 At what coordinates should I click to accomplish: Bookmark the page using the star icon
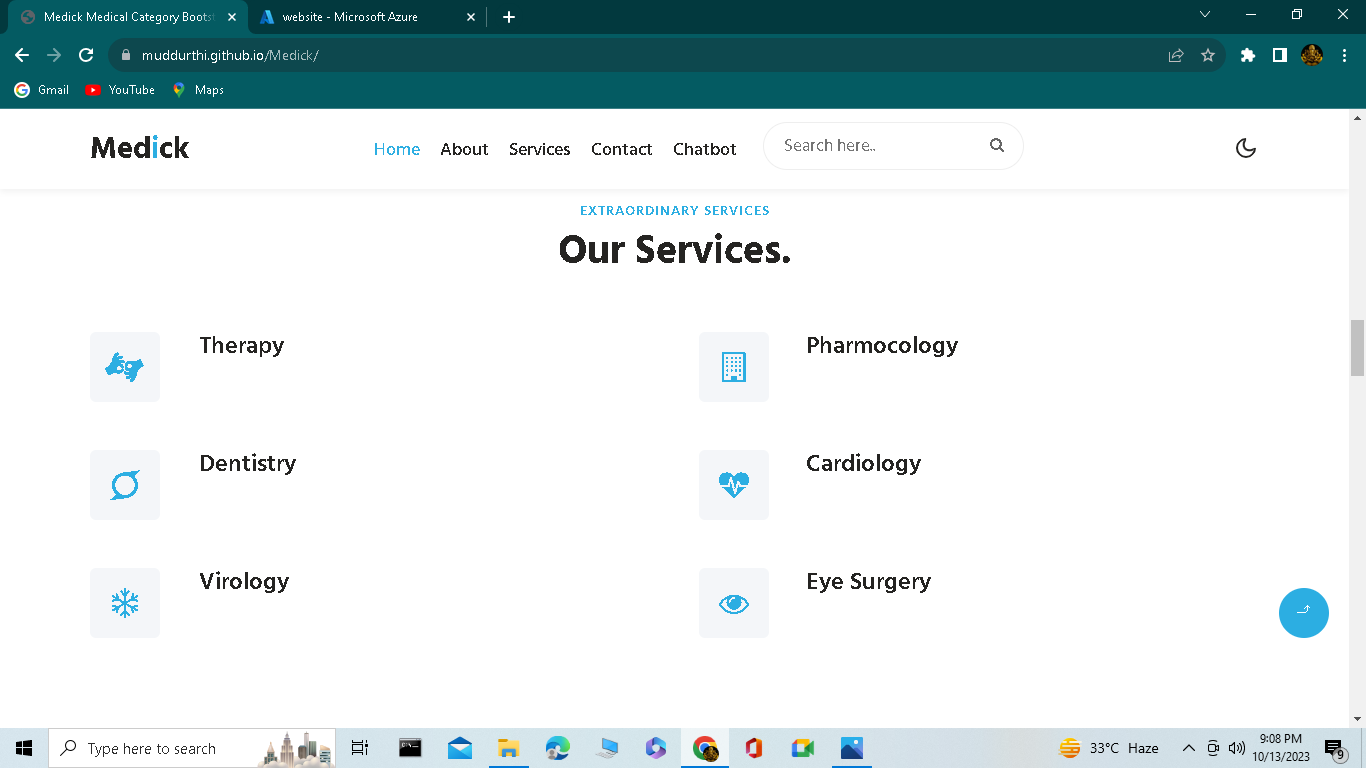[x=1209, y=55]
